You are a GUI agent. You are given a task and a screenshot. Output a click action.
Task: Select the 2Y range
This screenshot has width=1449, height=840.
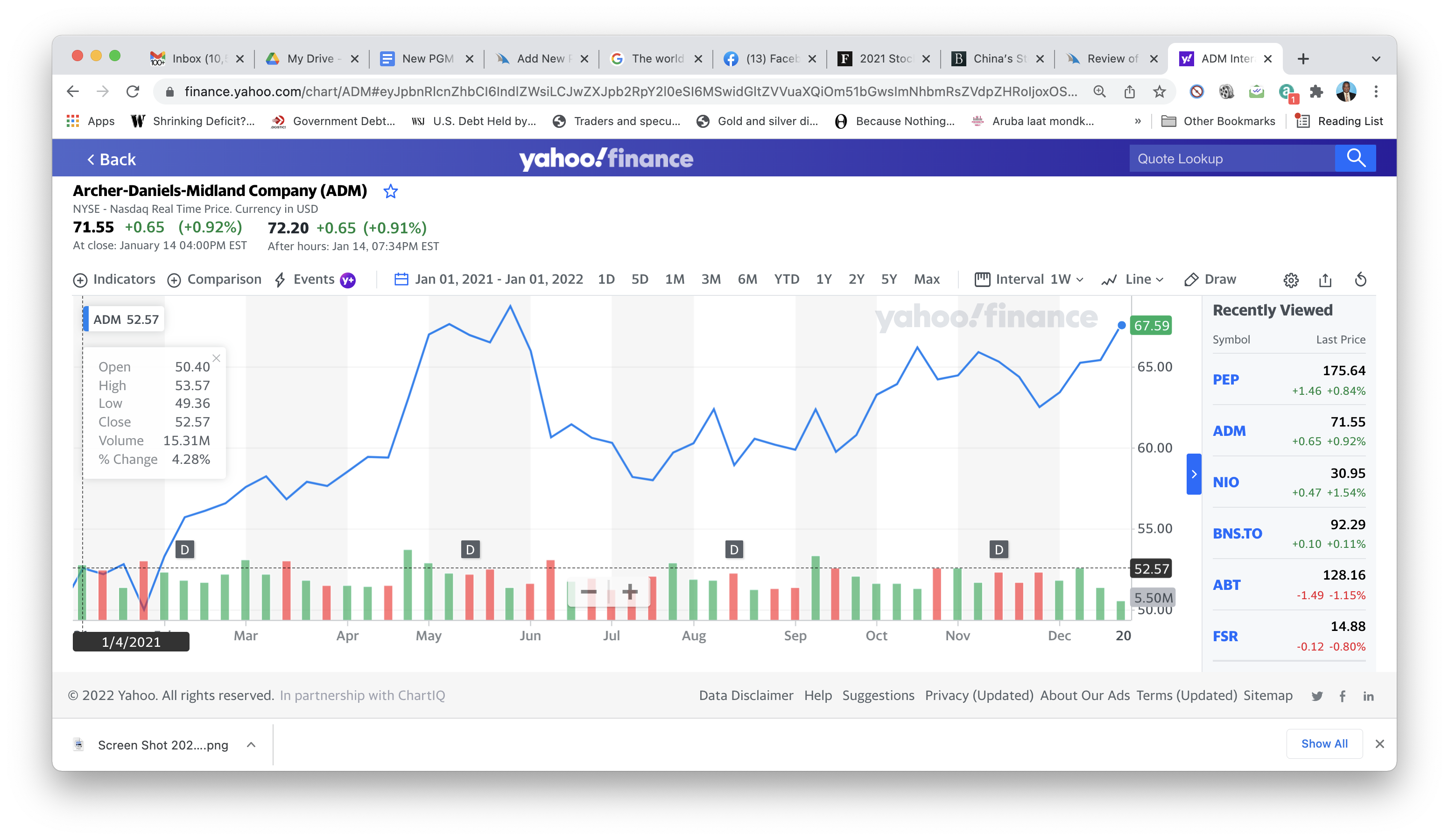point(856,280)
